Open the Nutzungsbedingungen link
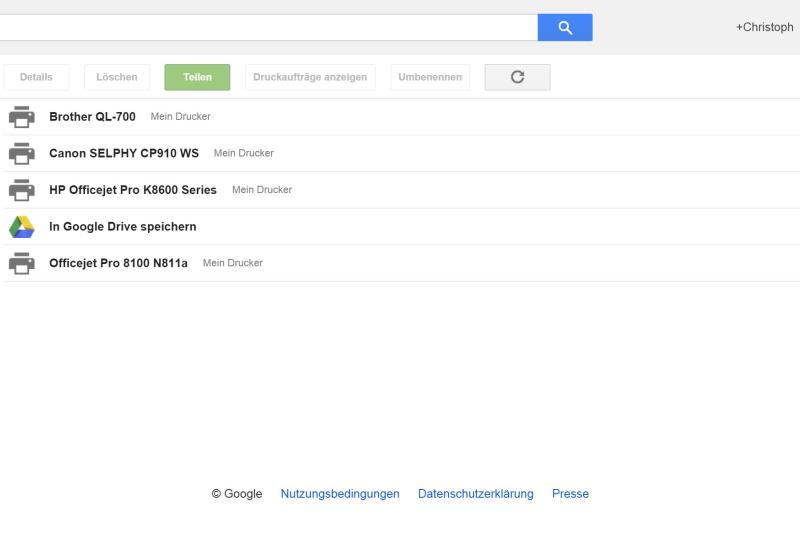800x560 pixels. click(340, 494)
